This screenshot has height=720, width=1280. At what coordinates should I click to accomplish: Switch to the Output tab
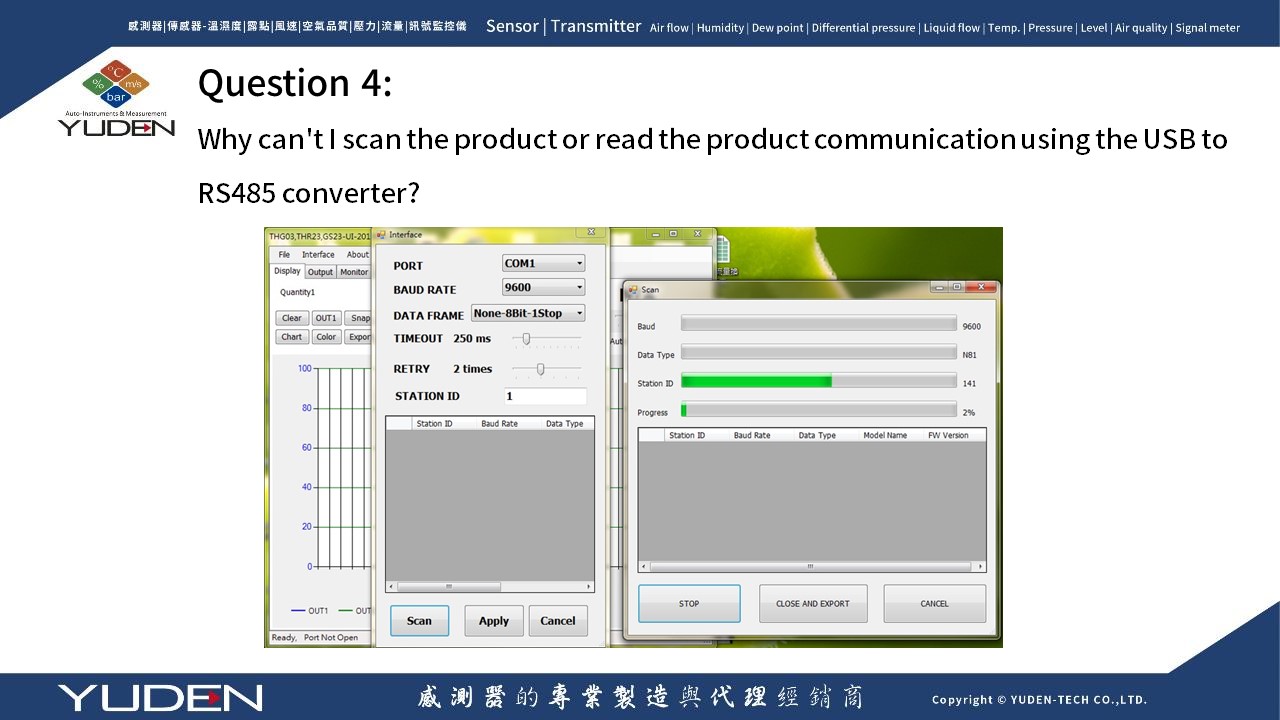coord(320,272)
